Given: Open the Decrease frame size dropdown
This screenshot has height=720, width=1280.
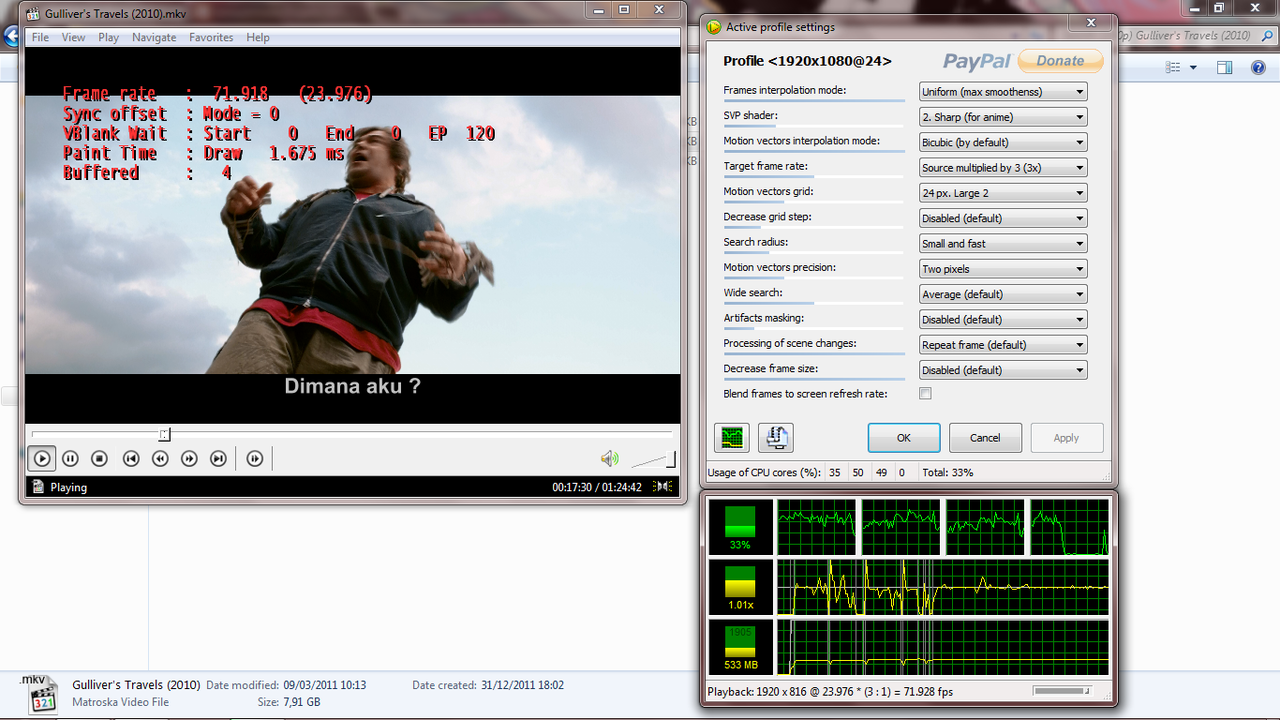Looking at the screenshot, I should pos(1003,370).
